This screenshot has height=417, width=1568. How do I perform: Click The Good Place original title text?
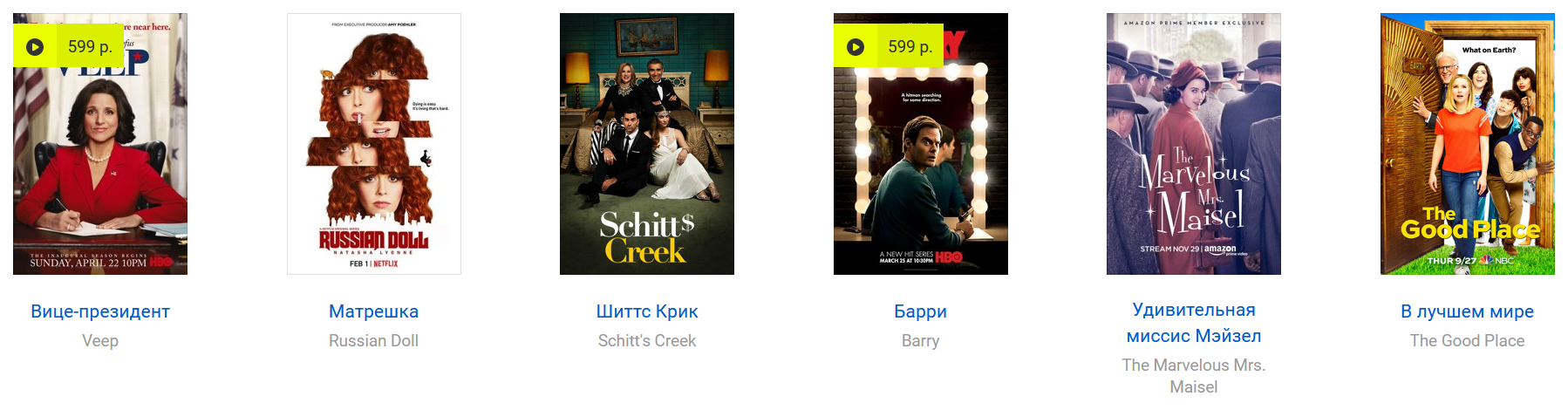click(x=1468, y=341)
